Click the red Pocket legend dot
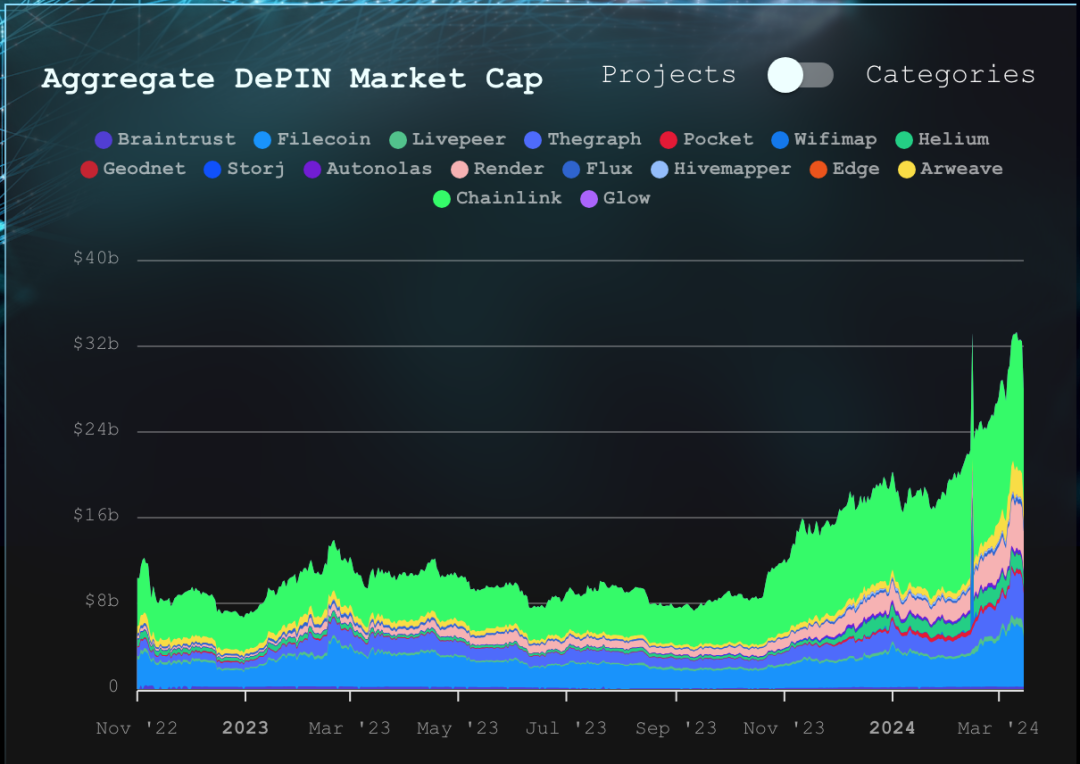This screenshot has width=1080, height=764. point(669,140)
